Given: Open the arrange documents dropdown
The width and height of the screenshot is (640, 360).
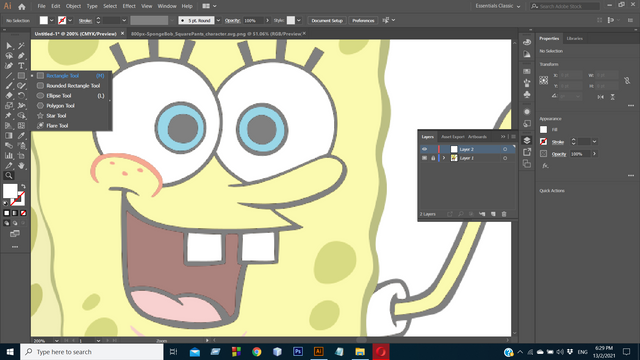Looking at the screenshot, I should tap(209, 6).
